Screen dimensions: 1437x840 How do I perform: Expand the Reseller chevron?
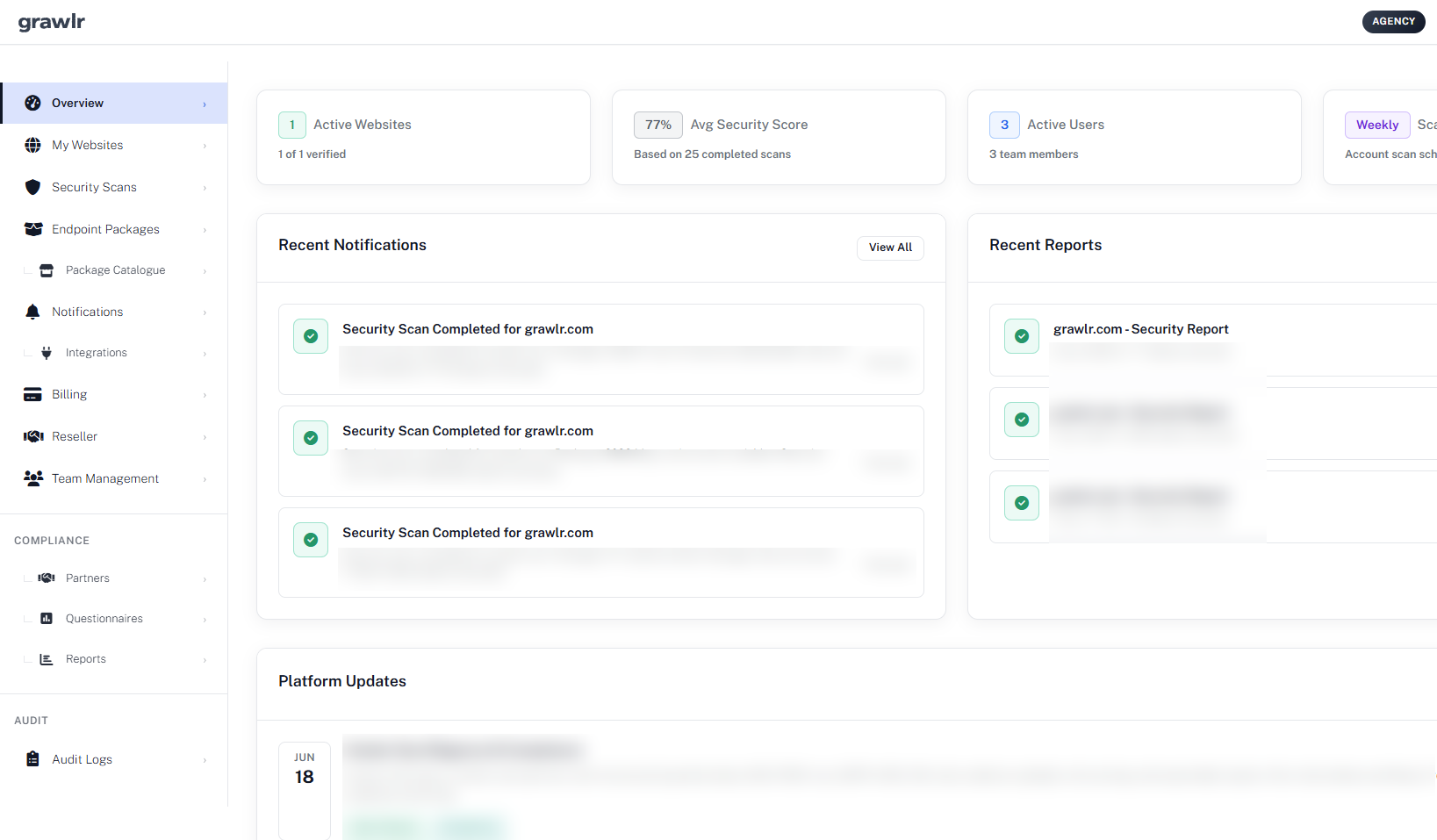[205, 437]
